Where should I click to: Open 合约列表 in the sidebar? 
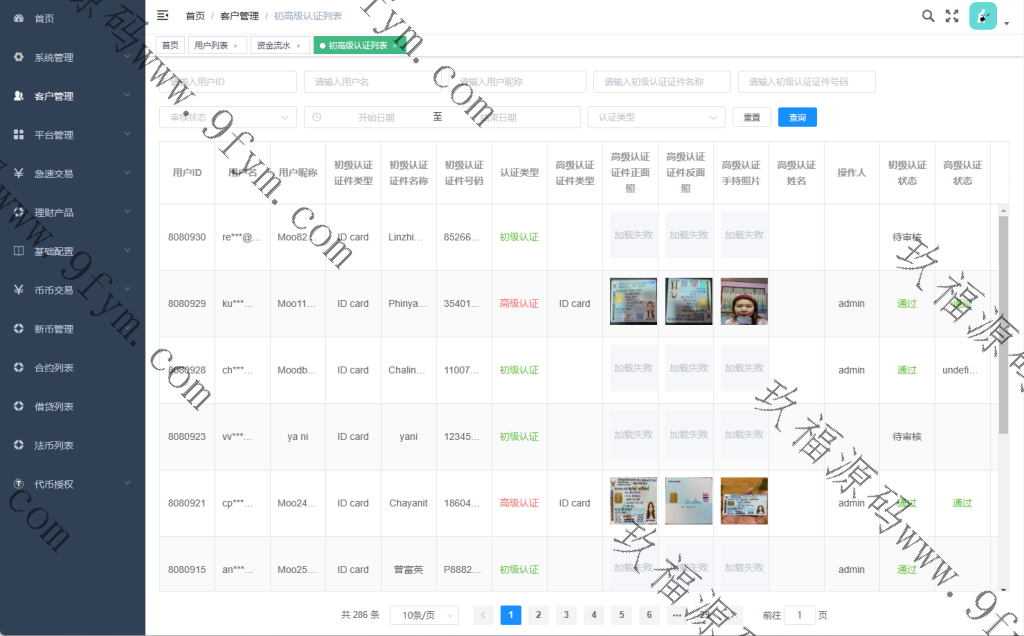click(x=72, y=368)
